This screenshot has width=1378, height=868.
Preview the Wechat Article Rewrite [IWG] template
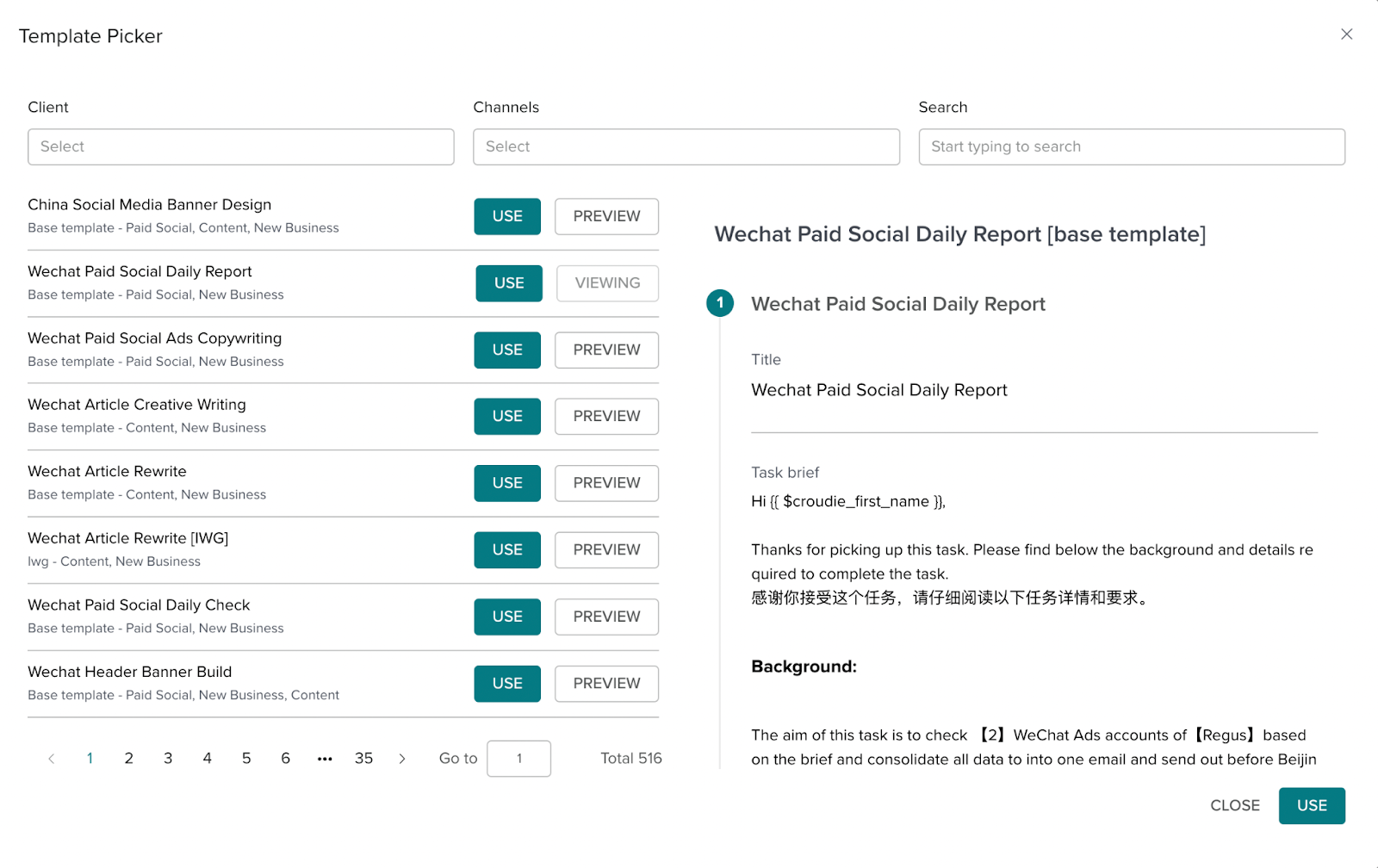pos(606,549)
